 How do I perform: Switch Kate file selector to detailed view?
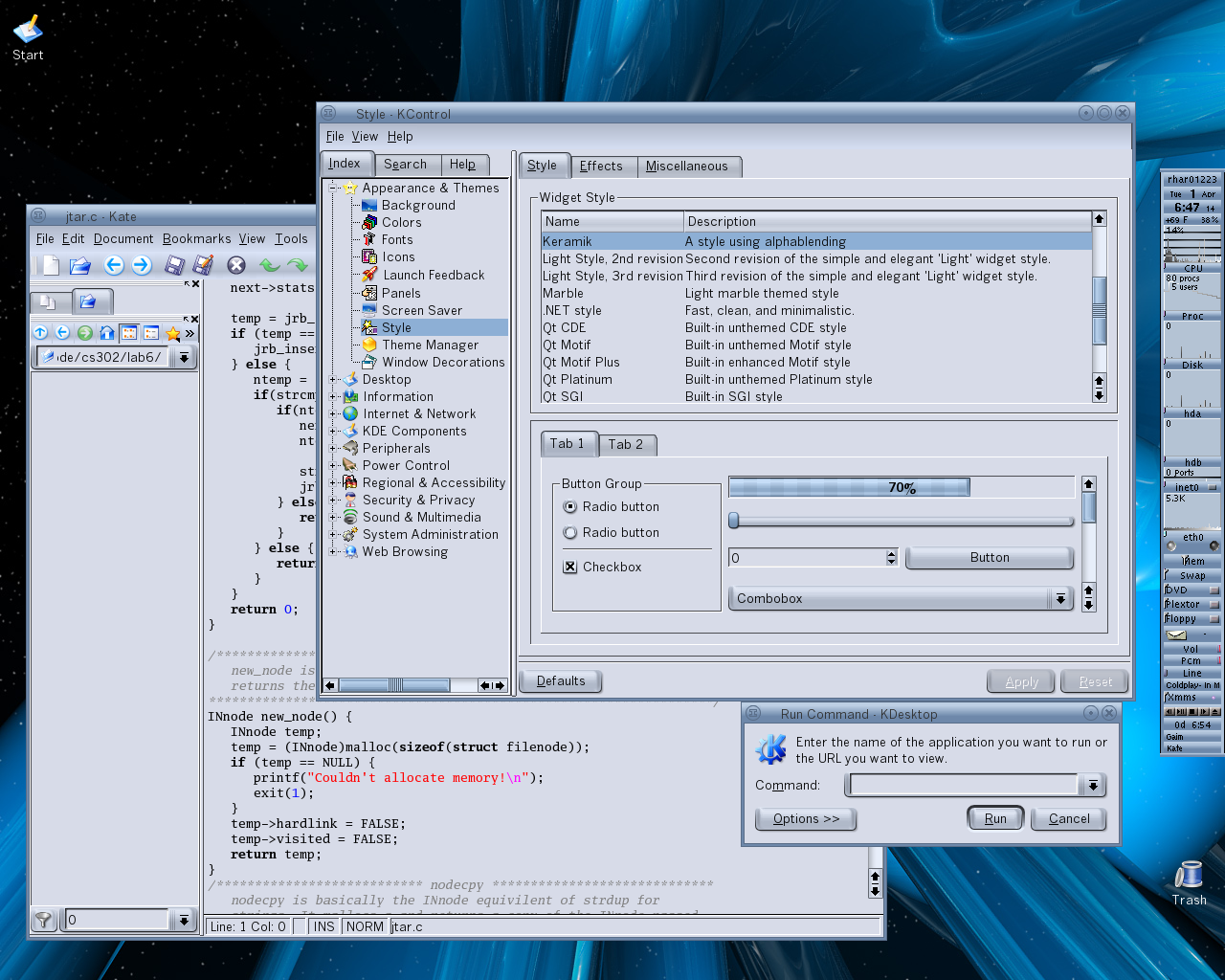151,333
